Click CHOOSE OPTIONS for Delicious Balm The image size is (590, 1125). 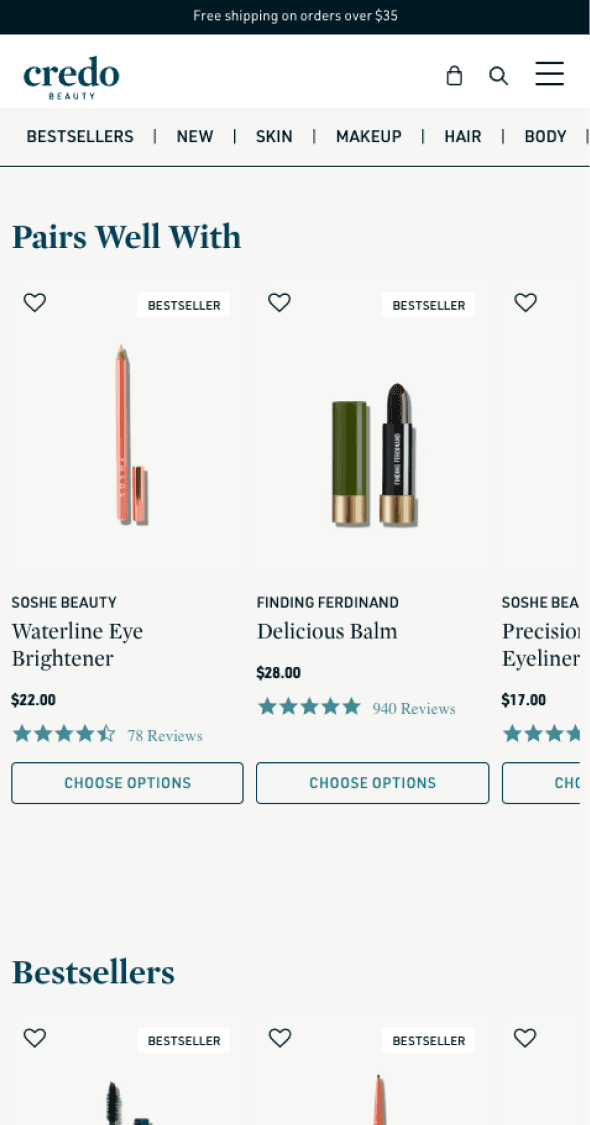pos(372,783)
